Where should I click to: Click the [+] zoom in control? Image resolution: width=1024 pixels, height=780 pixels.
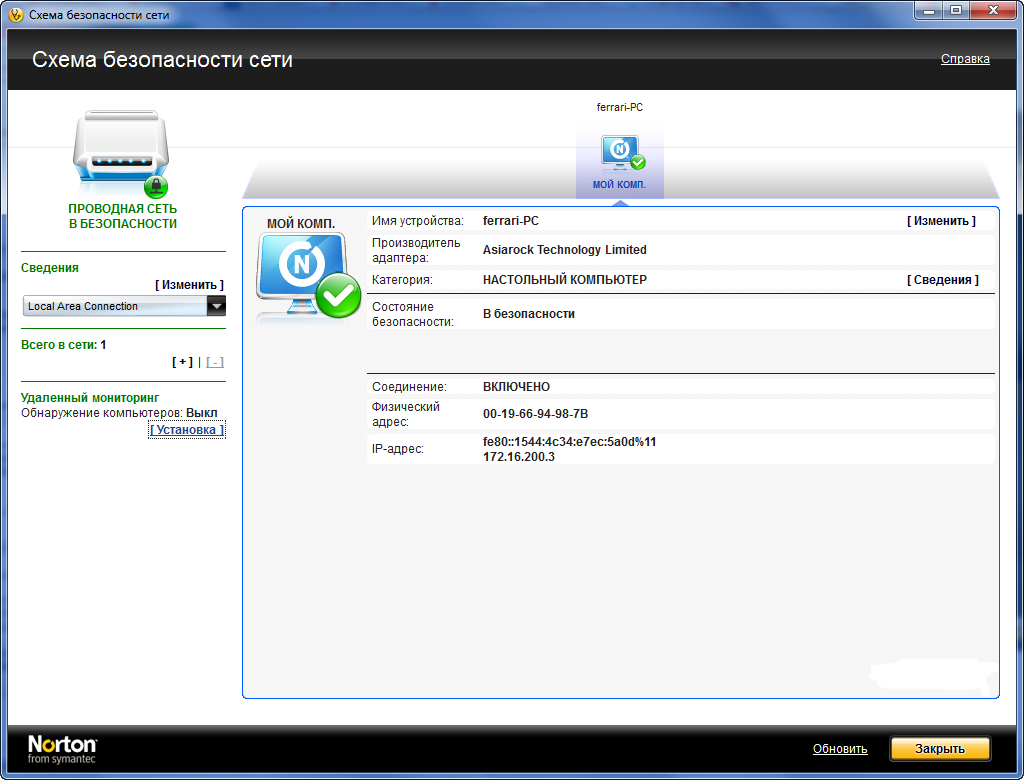tap(182, 362)
